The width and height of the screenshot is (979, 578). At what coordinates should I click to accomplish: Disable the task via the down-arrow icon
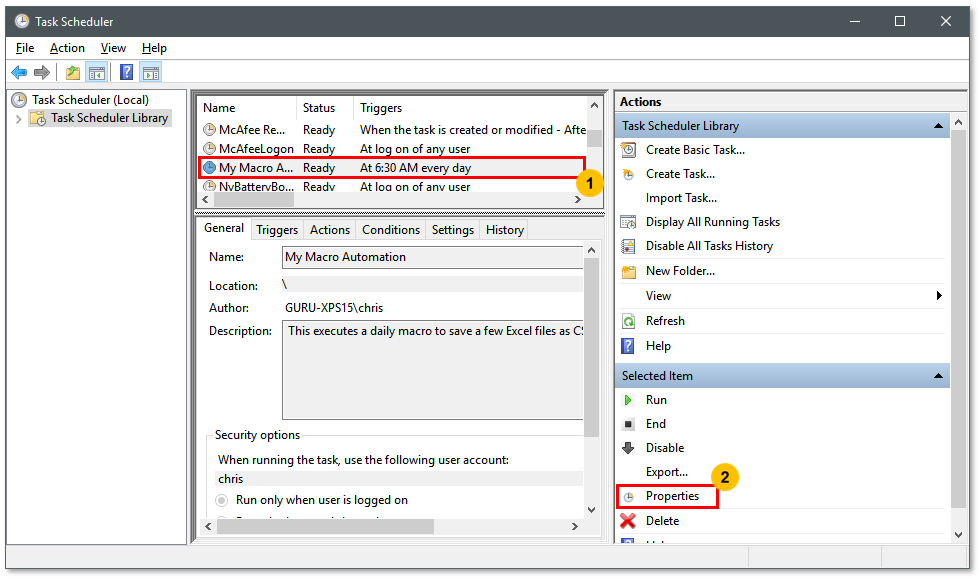point(628,447)
